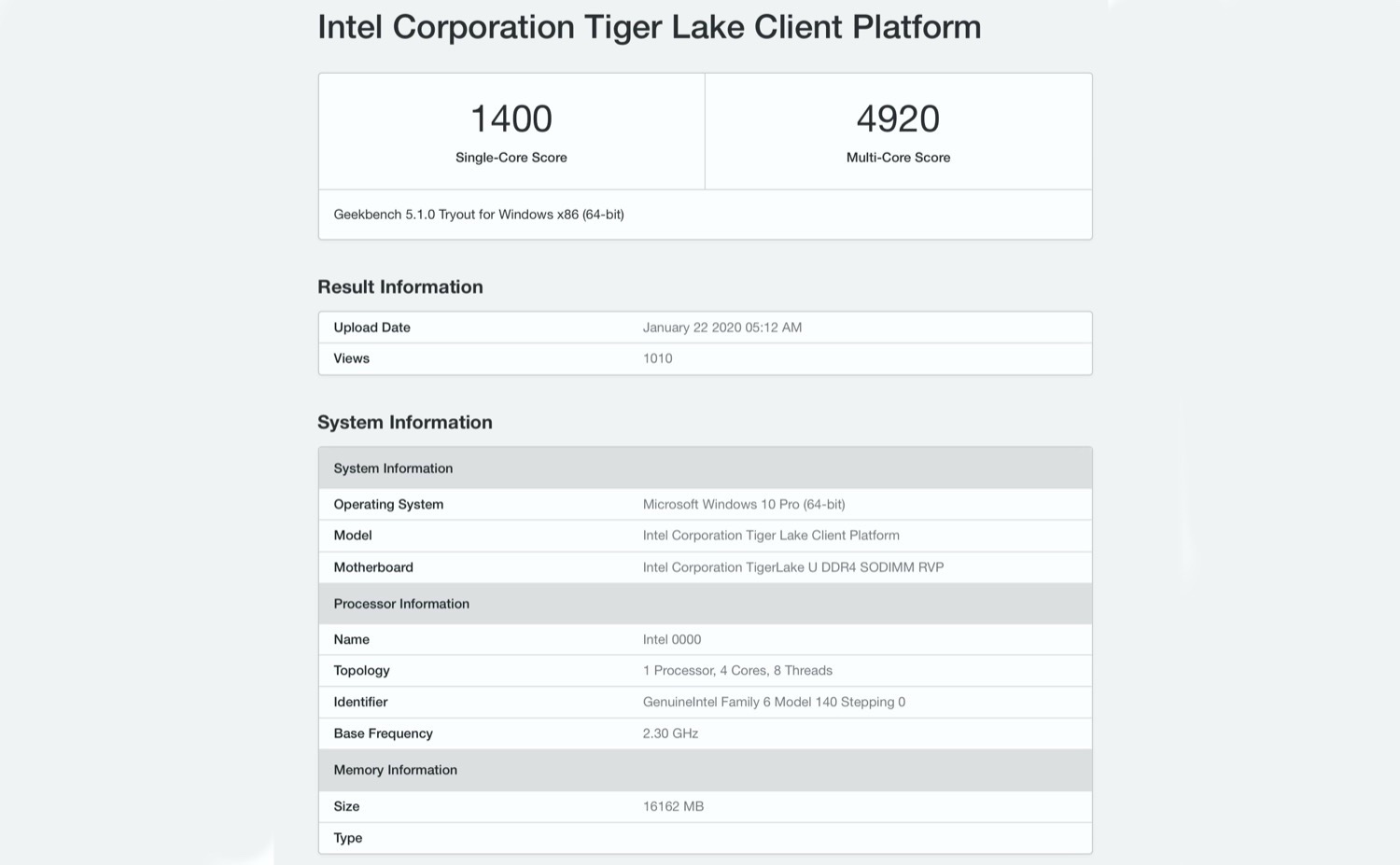The image size is (1400, 865).
Task: Click the Topology value 4 Cores, 8 Threads
Action: [x=737, y=671]
